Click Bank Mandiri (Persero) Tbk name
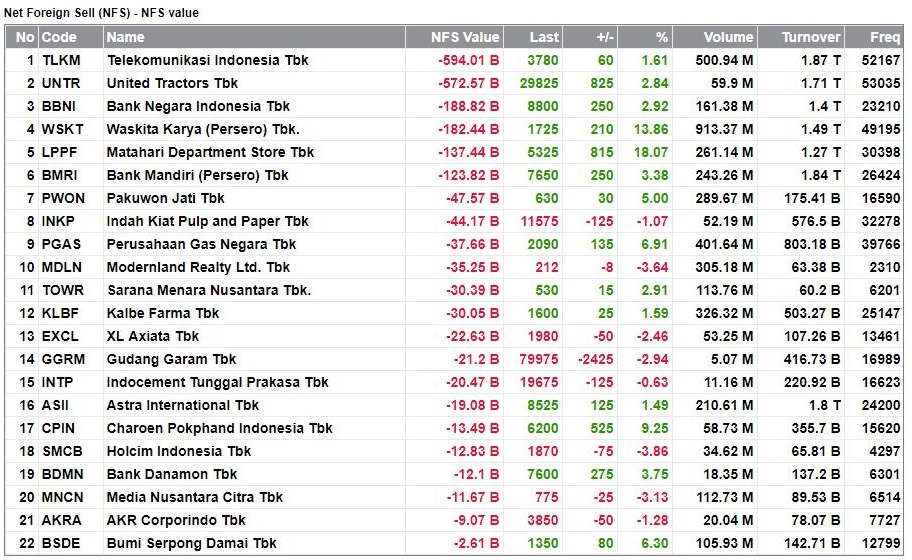Viewport: 912px width, 560px height. point(197,175)
